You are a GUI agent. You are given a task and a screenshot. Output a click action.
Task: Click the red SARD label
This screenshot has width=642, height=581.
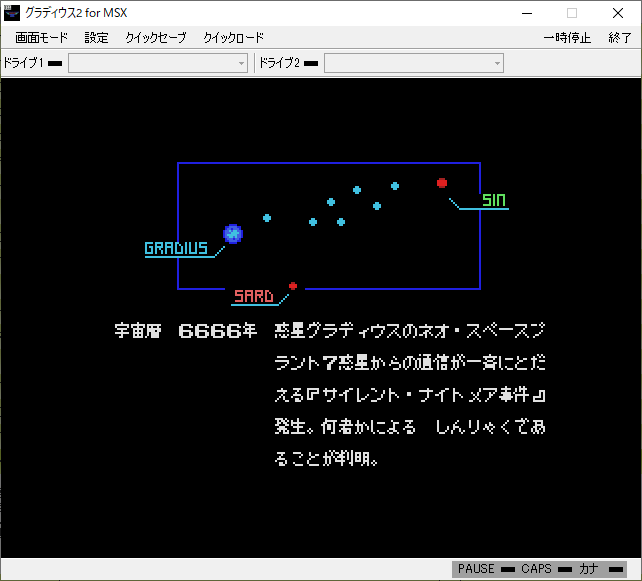253,296
